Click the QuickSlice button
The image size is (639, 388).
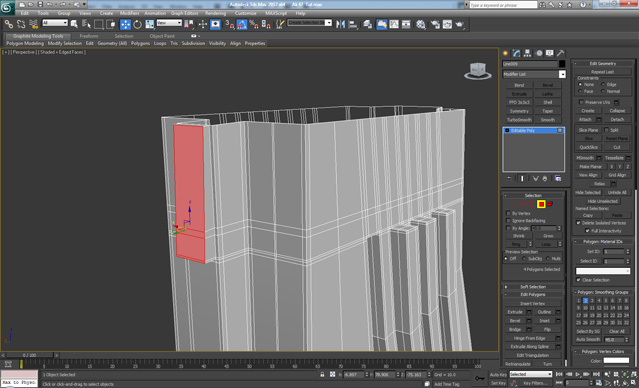[x=588, y=147]
